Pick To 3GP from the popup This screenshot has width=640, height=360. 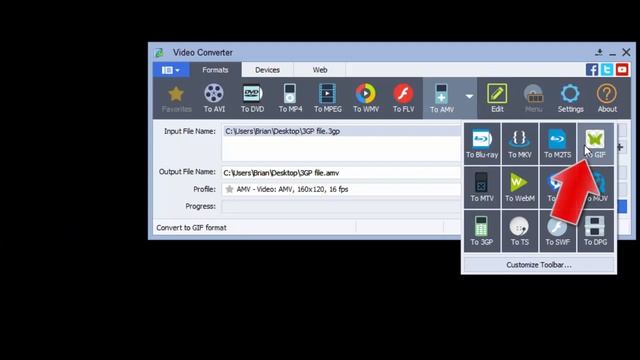coord(482,231)
